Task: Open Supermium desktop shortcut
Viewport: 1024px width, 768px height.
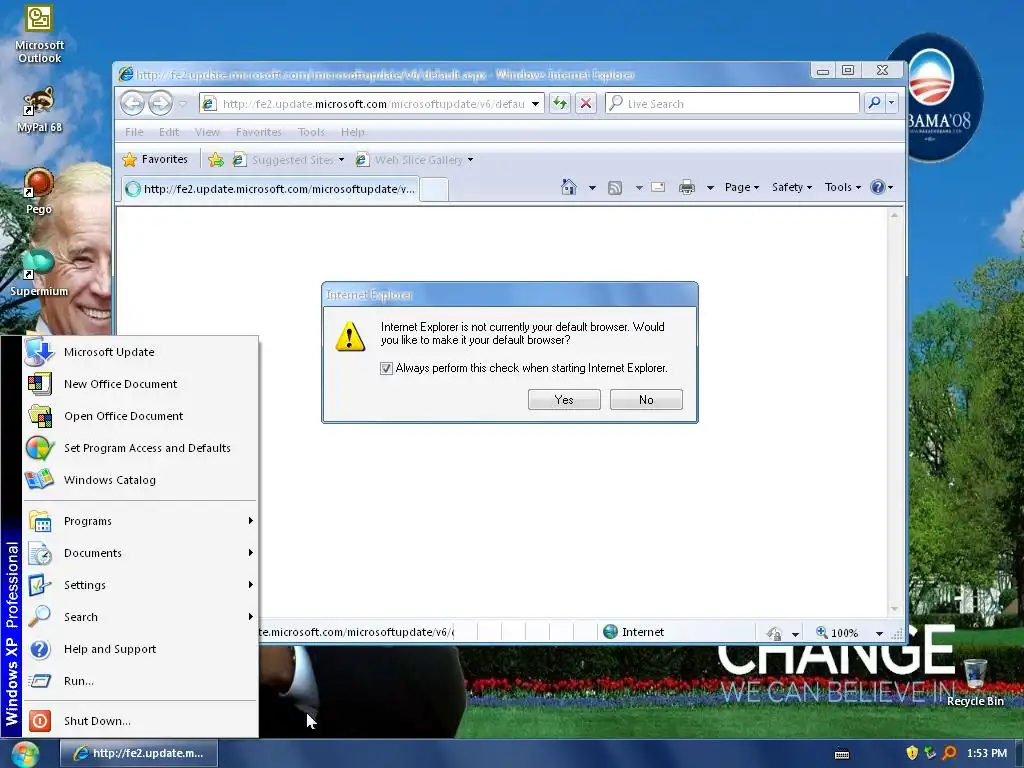Action: click(39, 273)
